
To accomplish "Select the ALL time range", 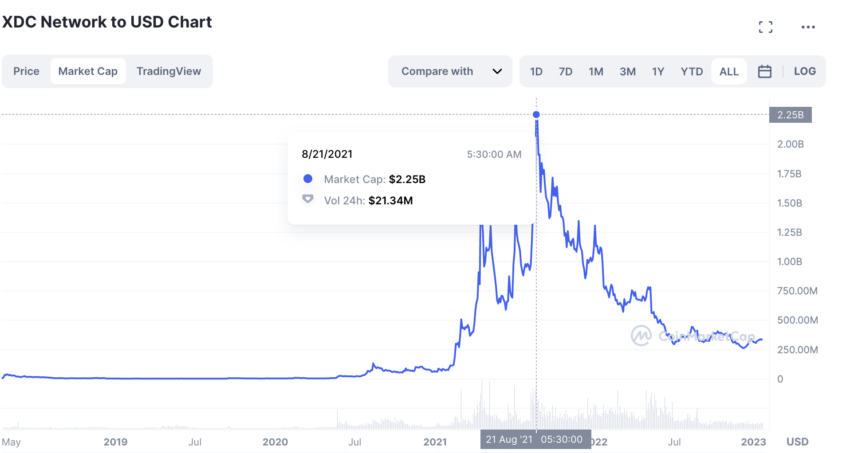I will [x=729, y=71].
